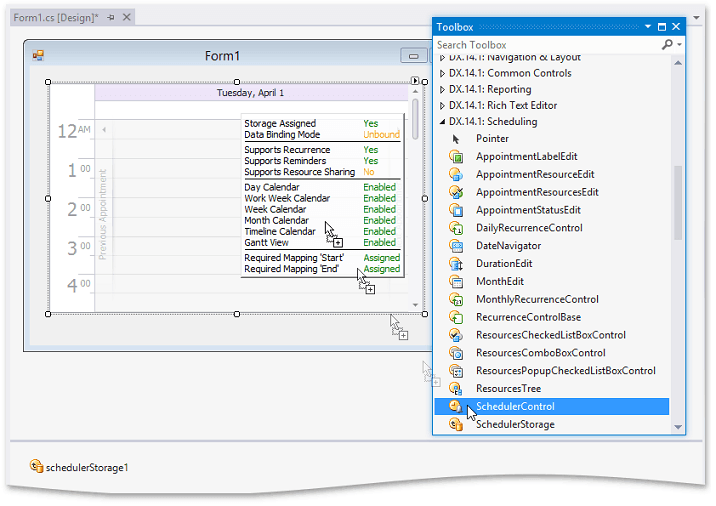The image size is (716, 506).
Task: Click the ResourcesCheckedListBoxControl icon
Action: 456,335
